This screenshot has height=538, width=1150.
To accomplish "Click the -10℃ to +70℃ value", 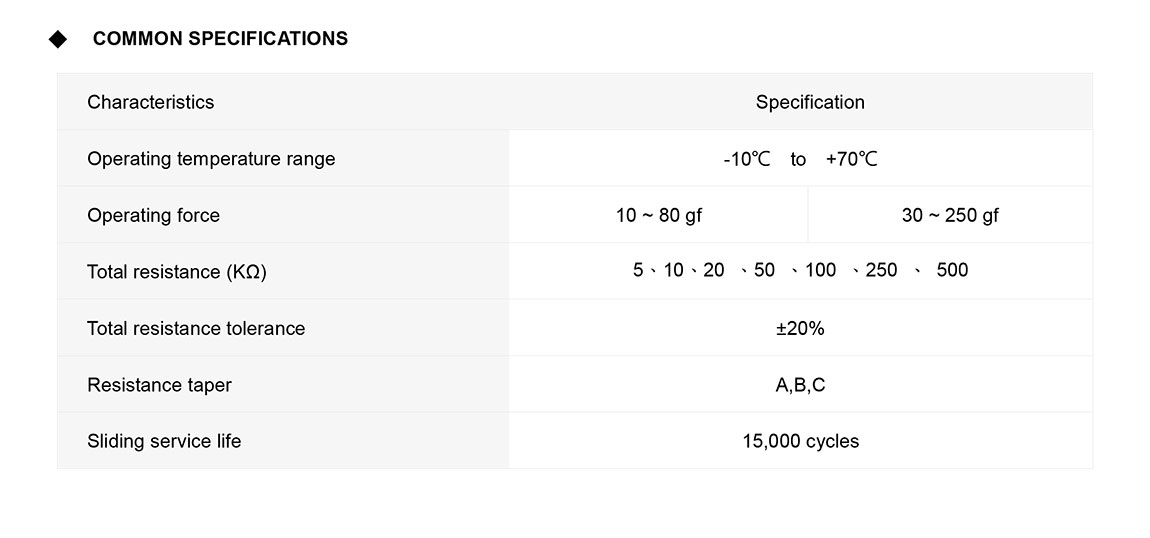I will pos(800,159).
